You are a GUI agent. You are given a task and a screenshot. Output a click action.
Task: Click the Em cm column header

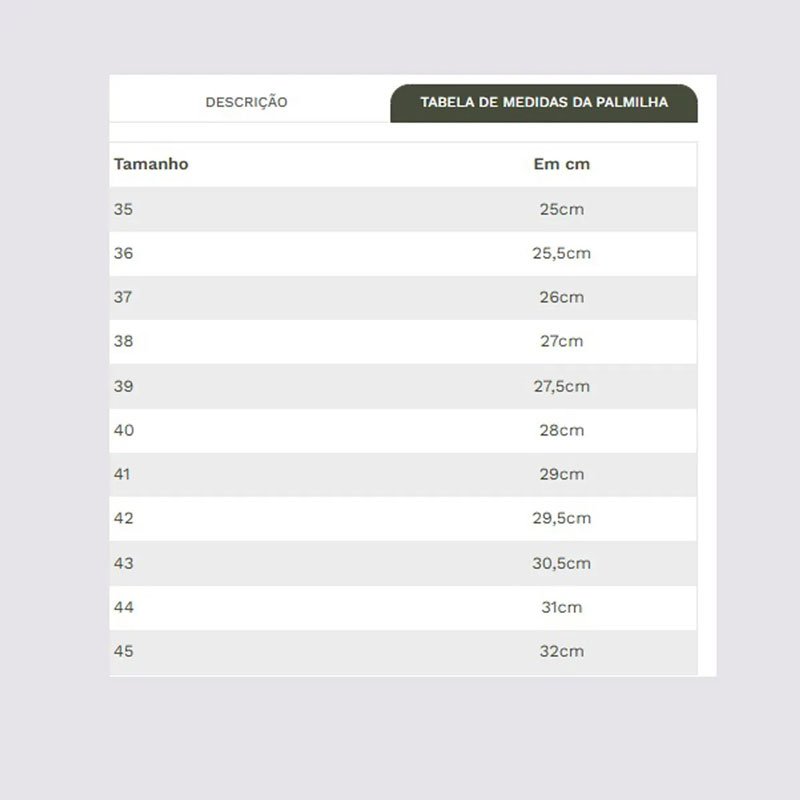point(562,164)
